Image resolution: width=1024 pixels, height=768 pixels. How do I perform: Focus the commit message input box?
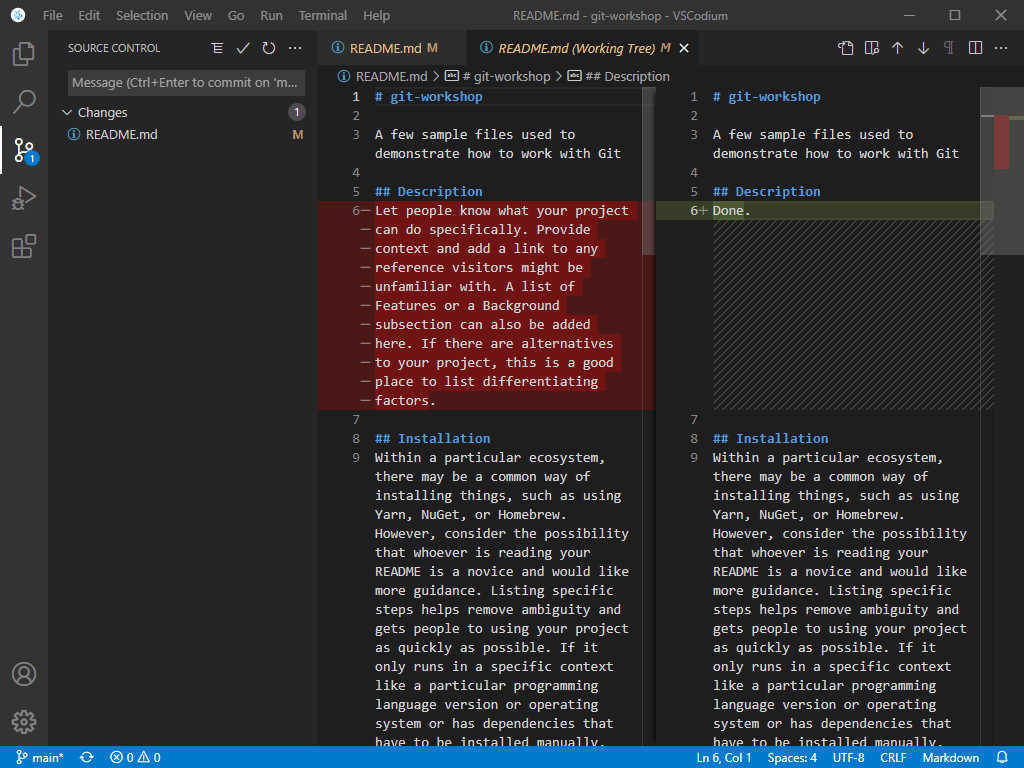[186, 83]
